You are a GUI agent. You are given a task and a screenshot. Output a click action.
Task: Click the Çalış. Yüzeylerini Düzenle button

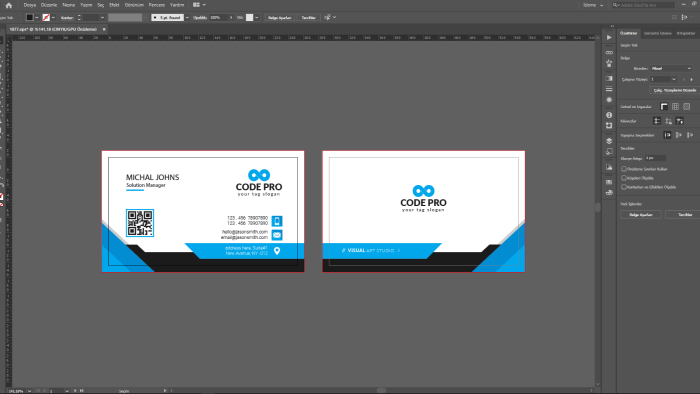coord(674,90)
